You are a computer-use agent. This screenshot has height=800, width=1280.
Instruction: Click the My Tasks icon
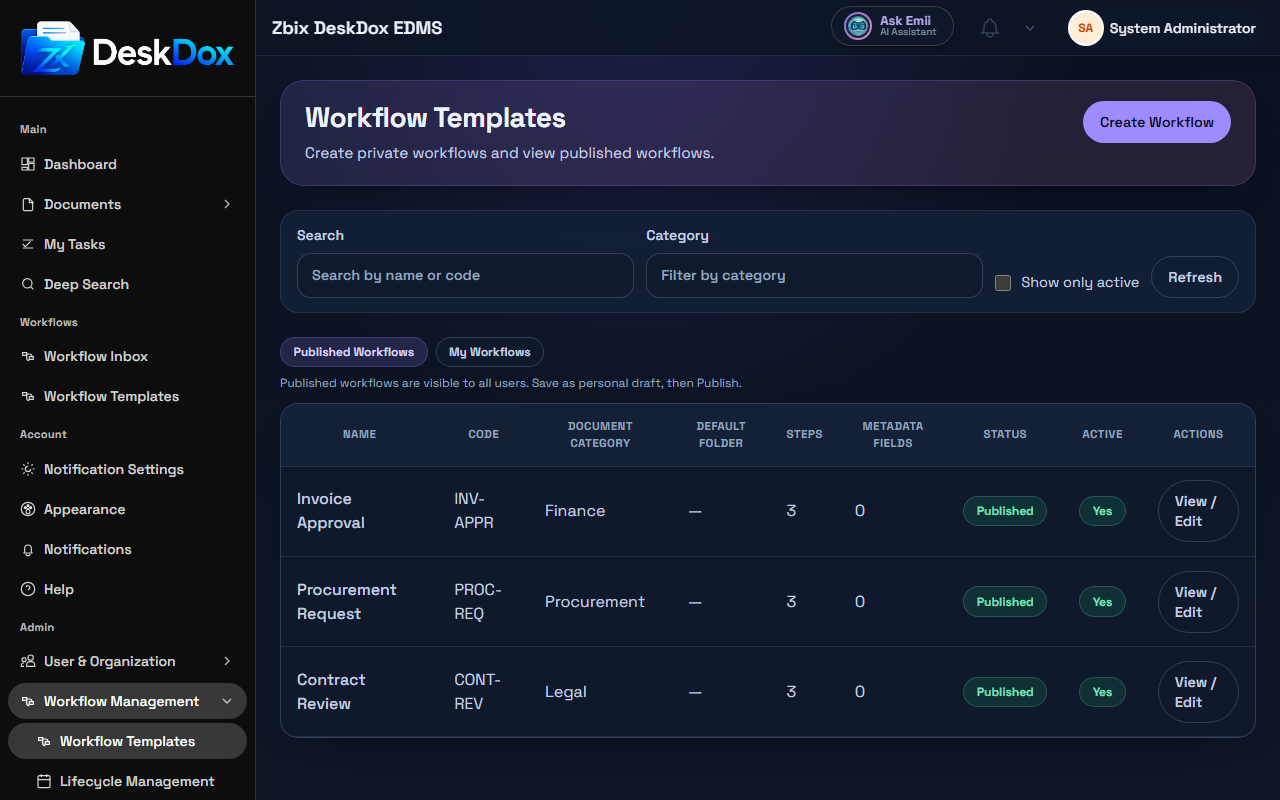click(x=28, y=244)
